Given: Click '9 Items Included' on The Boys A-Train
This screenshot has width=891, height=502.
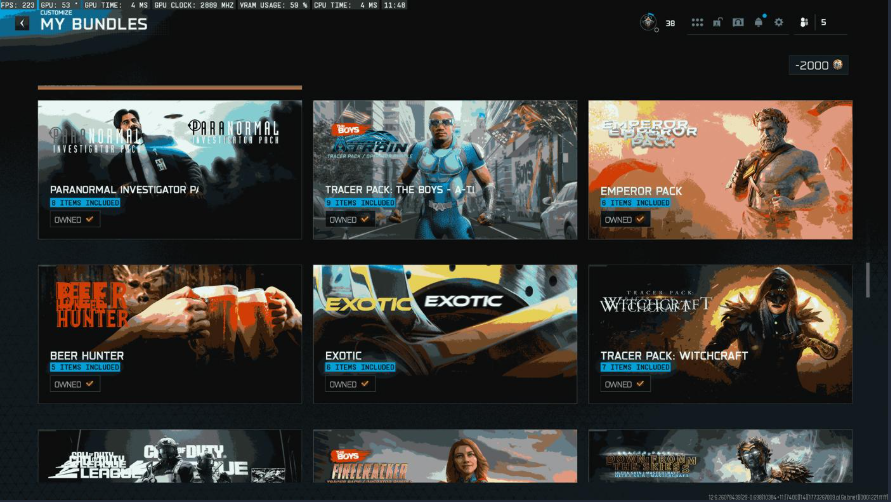Looking at the screenshot, I should (x=360, y=202).
